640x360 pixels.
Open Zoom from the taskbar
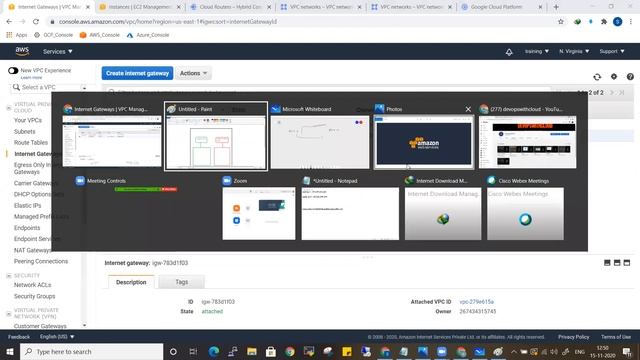coord(442,351)
